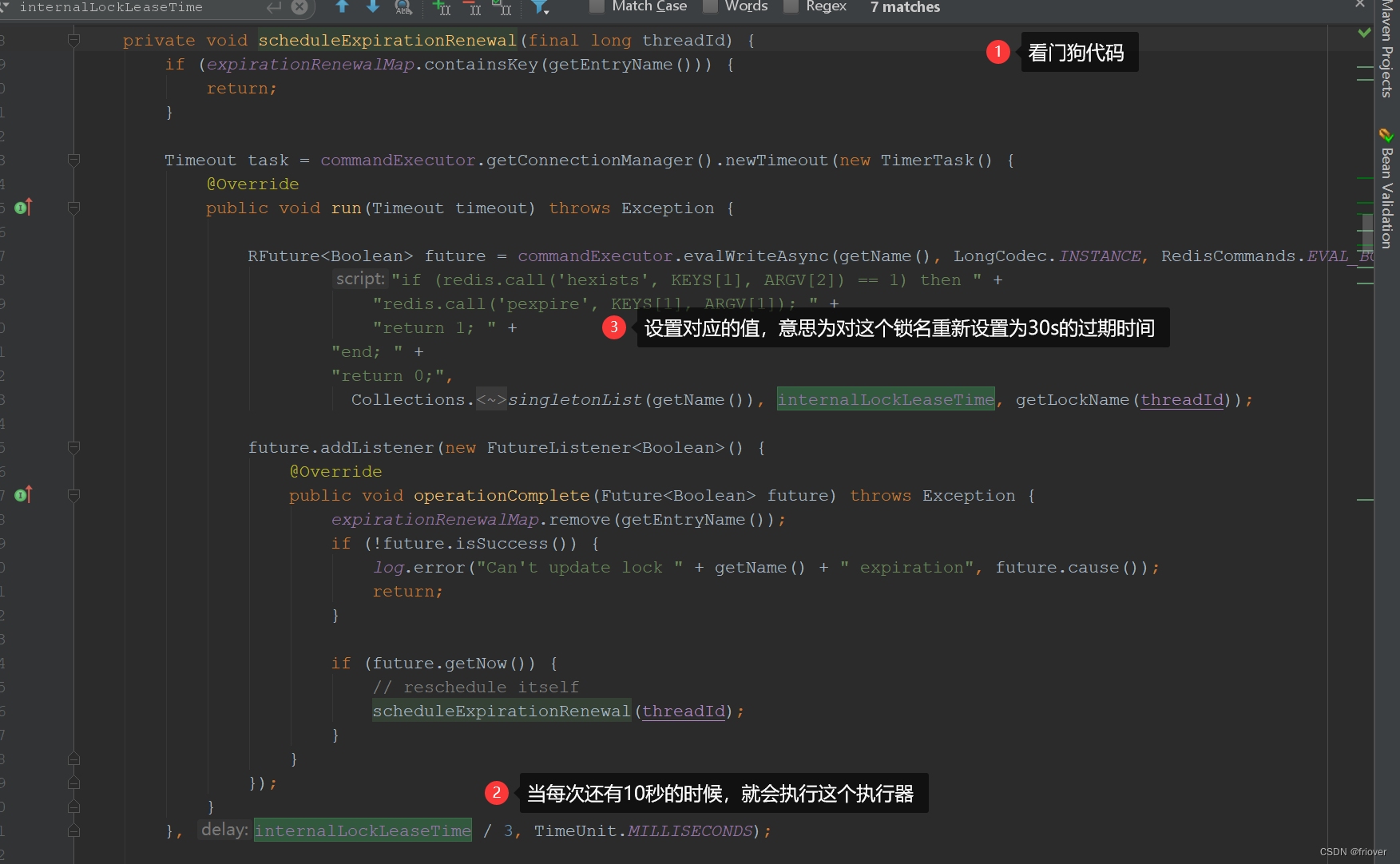Click singletonList in the Collections call
This screenshot has width=1400, height=864.
[575, 399]
